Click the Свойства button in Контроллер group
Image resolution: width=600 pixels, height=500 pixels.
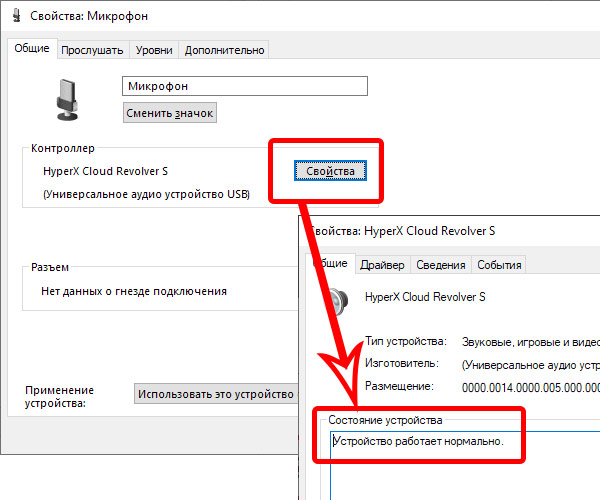coord(330,171)
